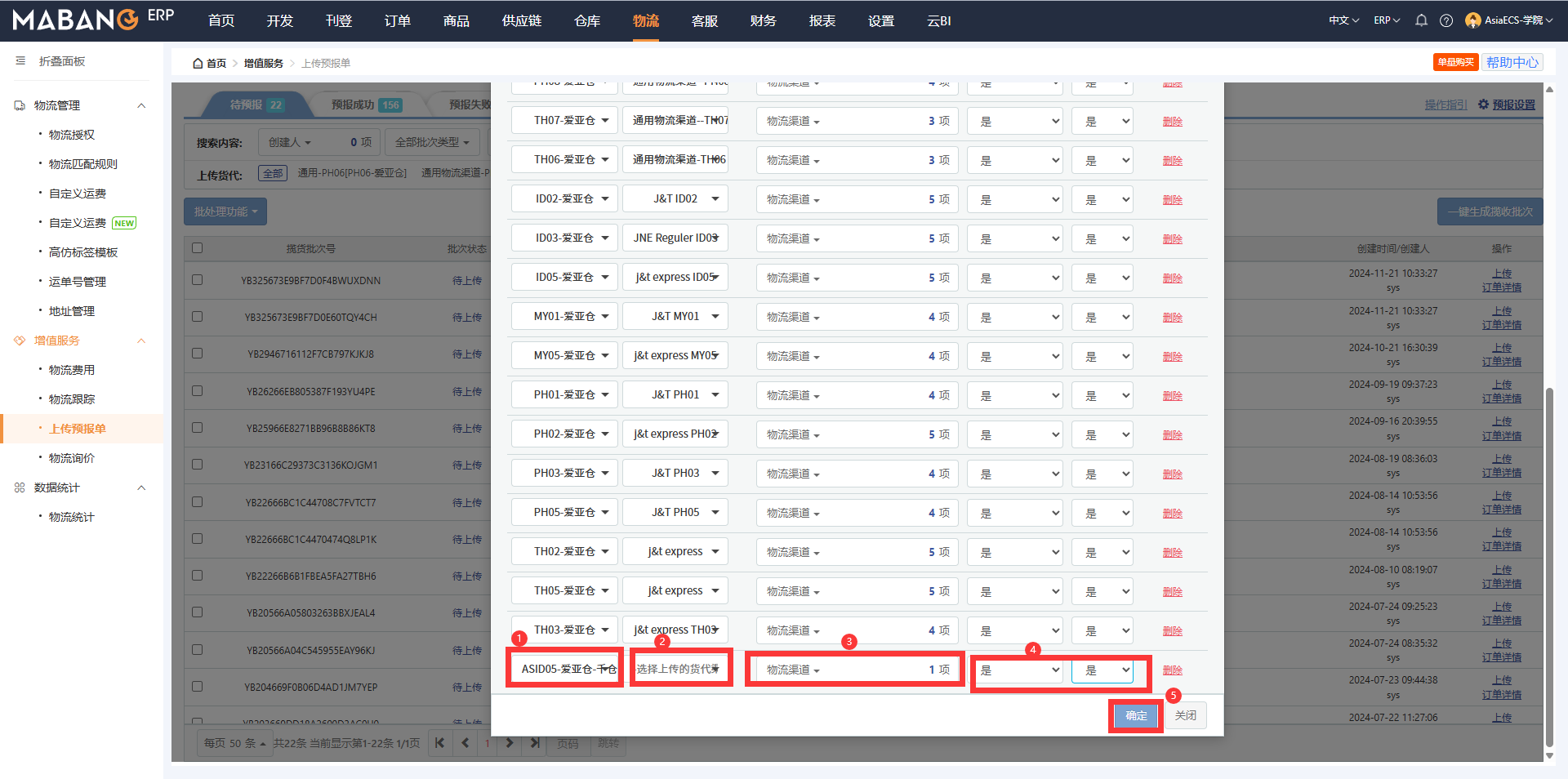Switch to the 待预报 tab

[256, 105]
